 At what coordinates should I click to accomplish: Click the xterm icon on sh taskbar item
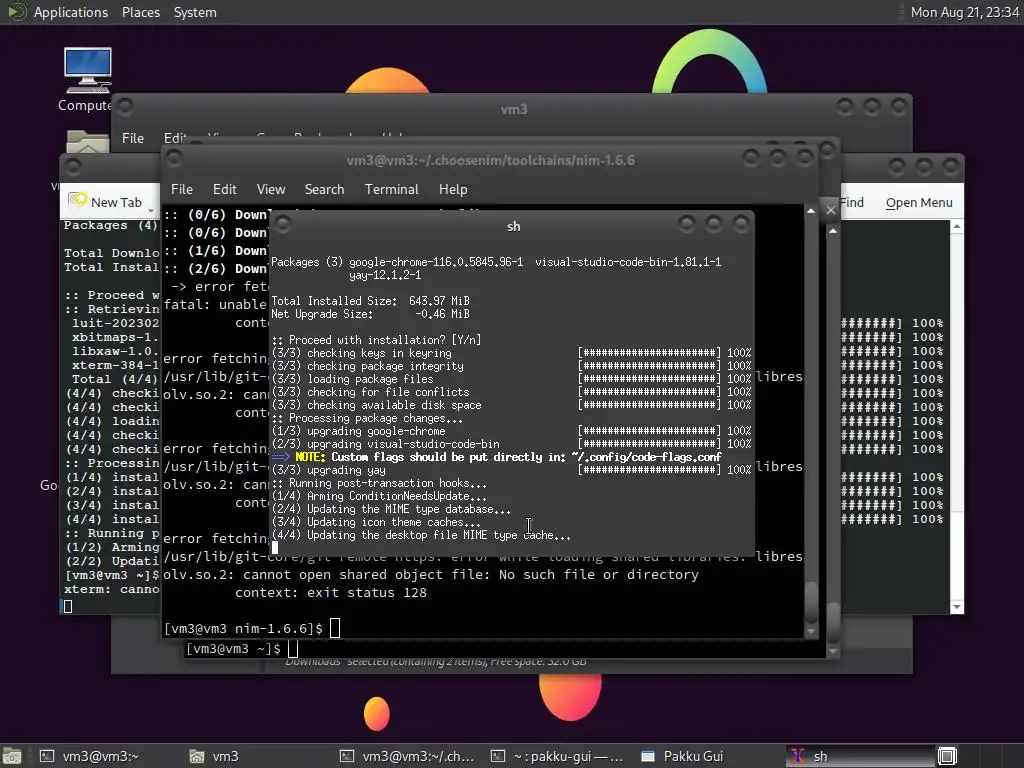(797, 756)
